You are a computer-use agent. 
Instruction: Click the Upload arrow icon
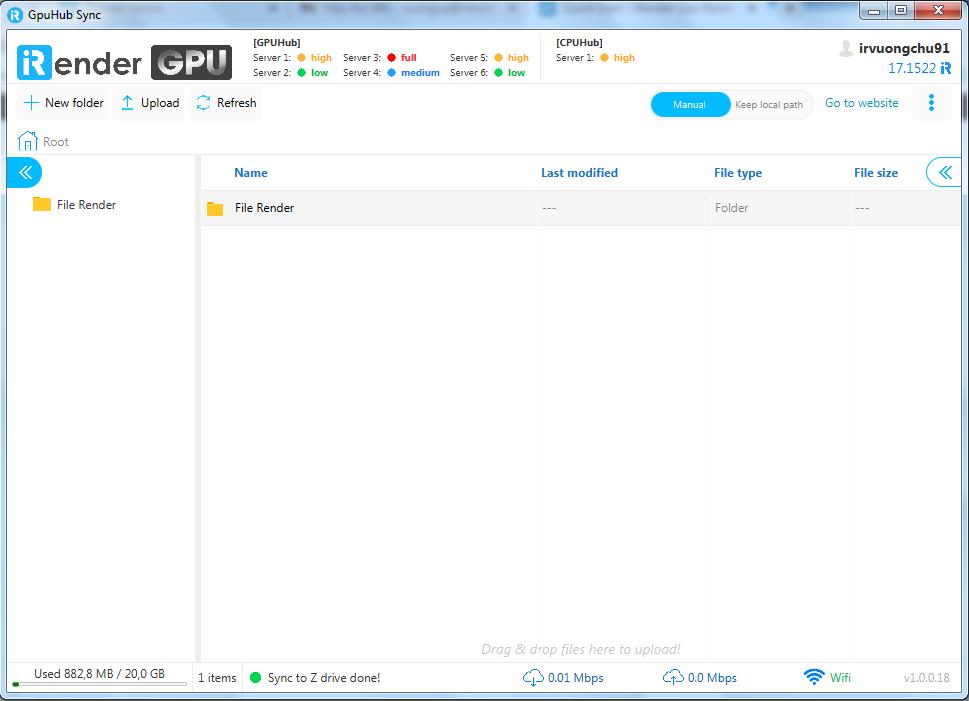pyautogui.click(x=127, y=103)
